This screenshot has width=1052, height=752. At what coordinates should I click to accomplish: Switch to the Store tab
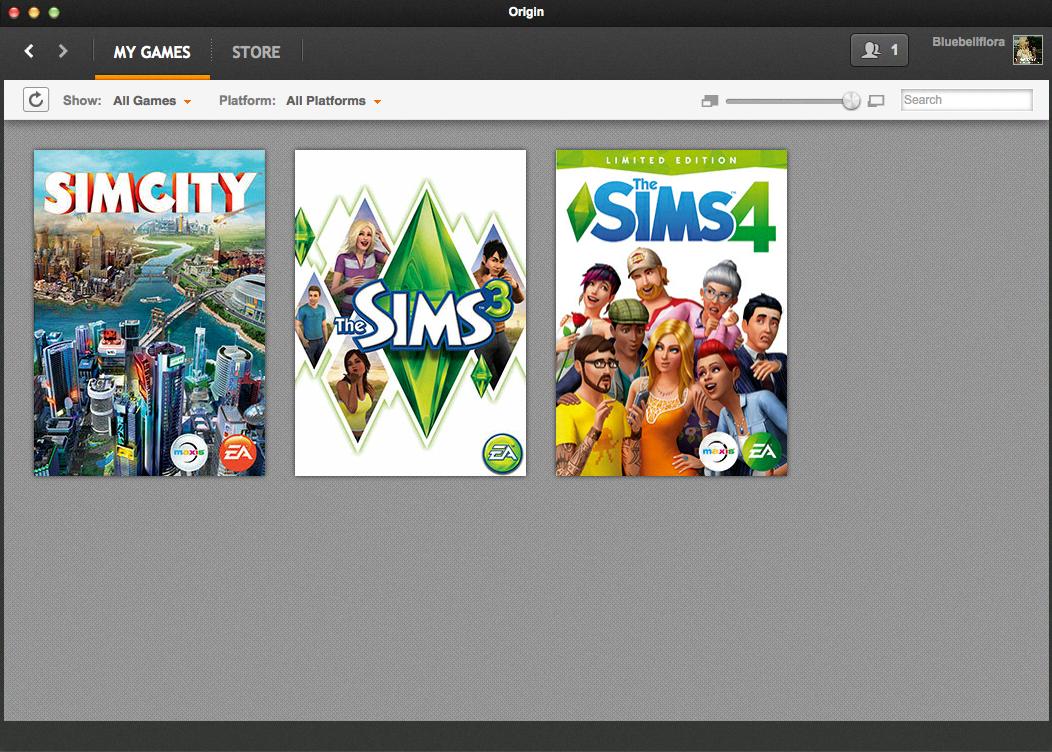(x=256, y=52)
